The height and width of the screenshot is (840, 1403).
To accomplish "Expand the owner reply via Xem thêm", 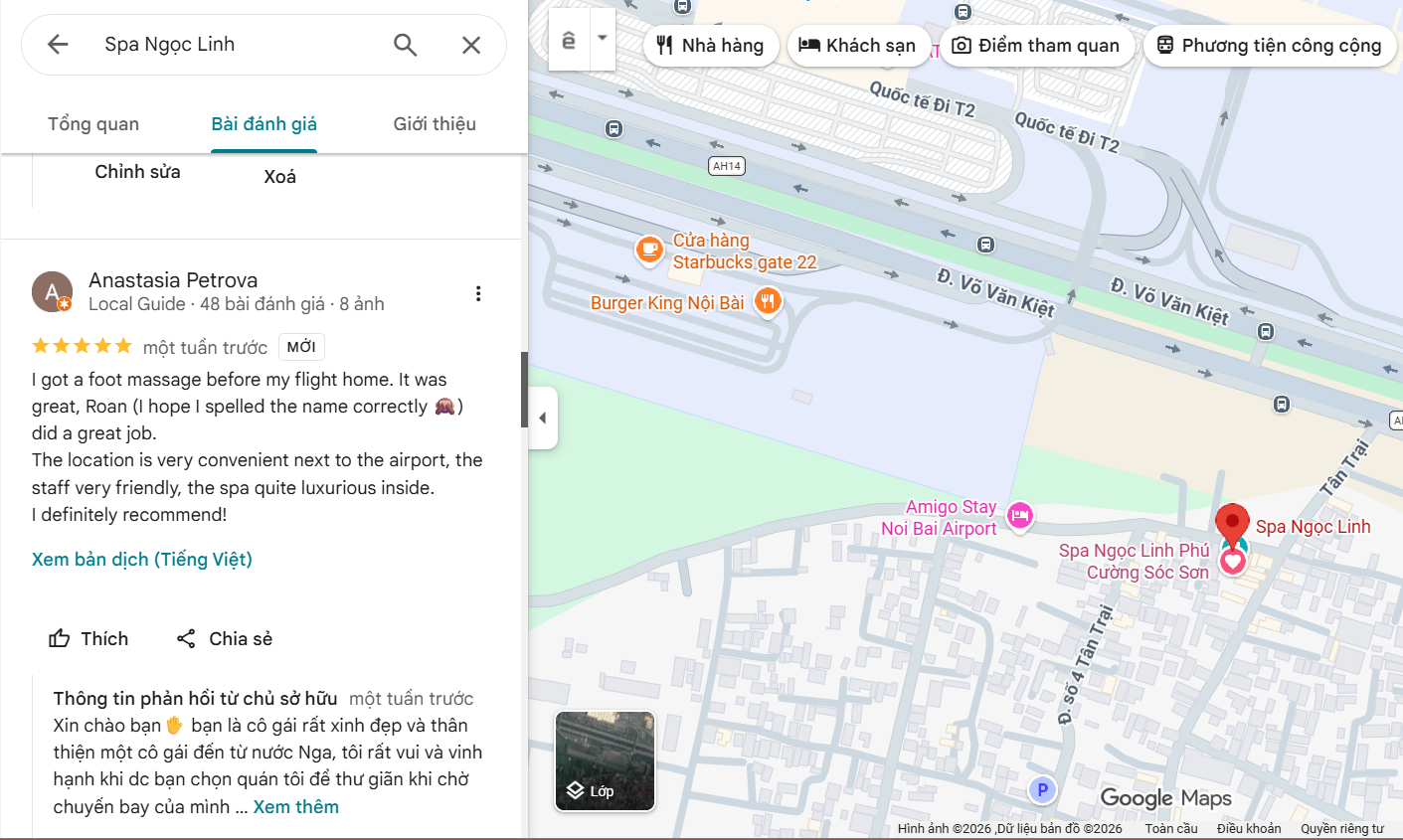I will tap(295, 806).
